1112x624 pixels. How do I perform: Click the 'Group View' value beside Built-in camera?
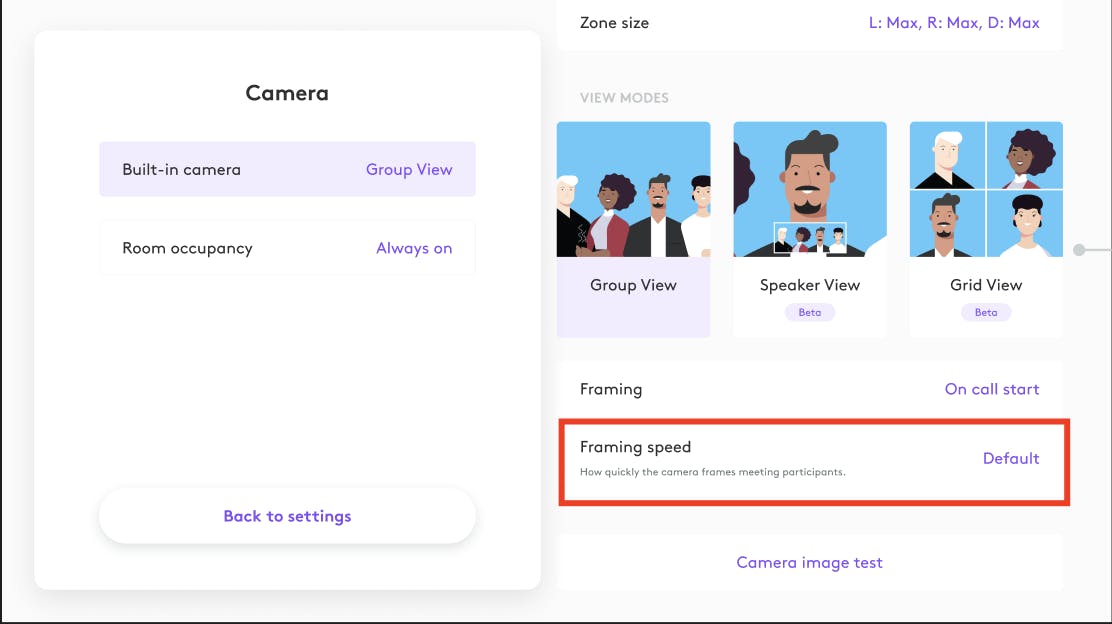click(409, 169)
